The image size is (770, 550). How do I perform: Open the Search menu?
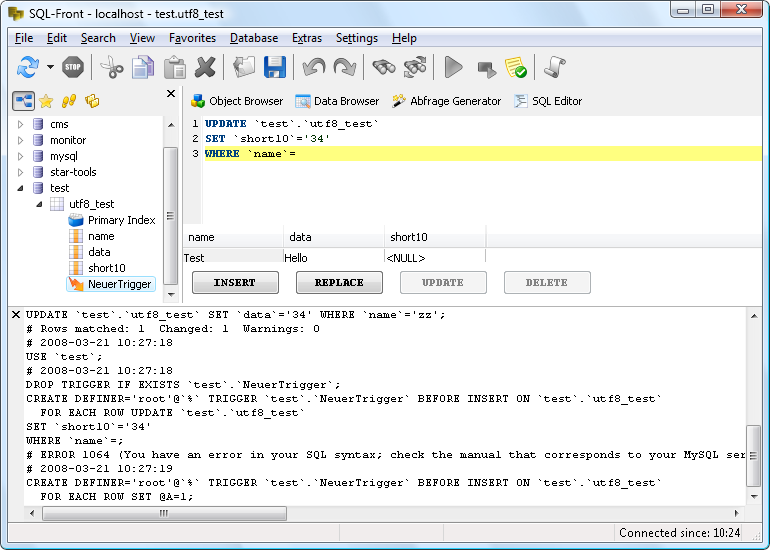coord(98,38)
